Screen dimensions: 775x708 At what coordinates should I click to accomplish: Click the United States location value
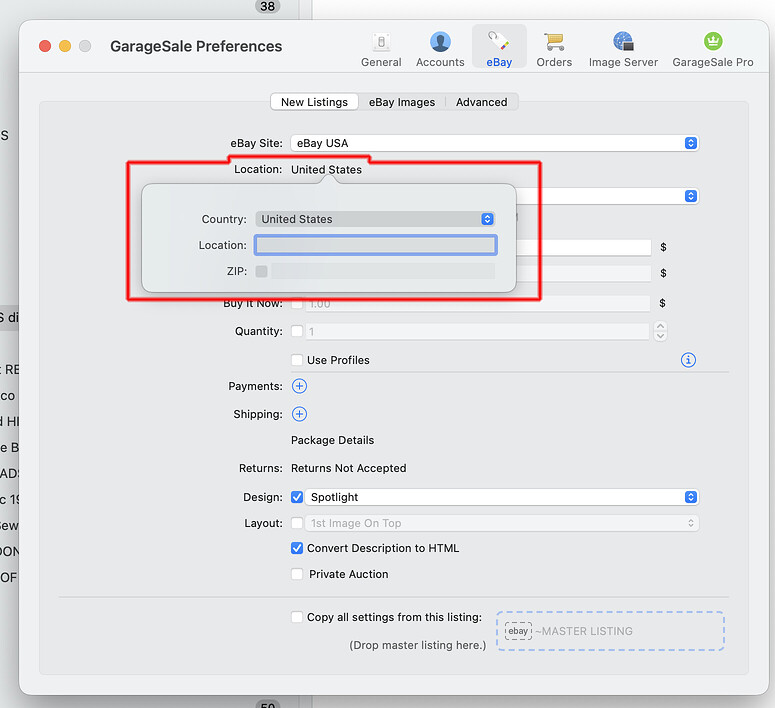click(x=326, y=170)
